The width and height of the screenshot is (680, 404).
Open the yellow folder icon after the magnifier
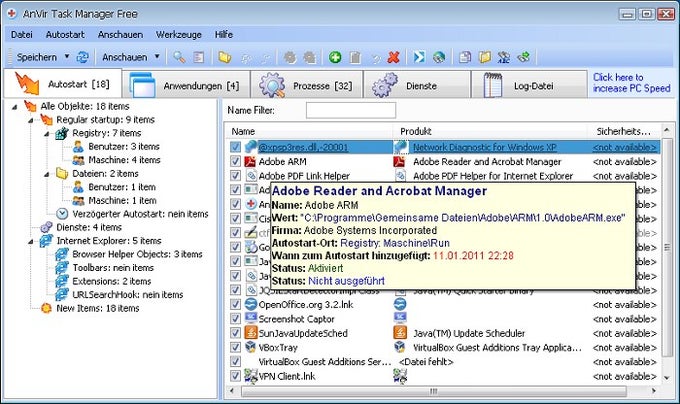[225, 57]
